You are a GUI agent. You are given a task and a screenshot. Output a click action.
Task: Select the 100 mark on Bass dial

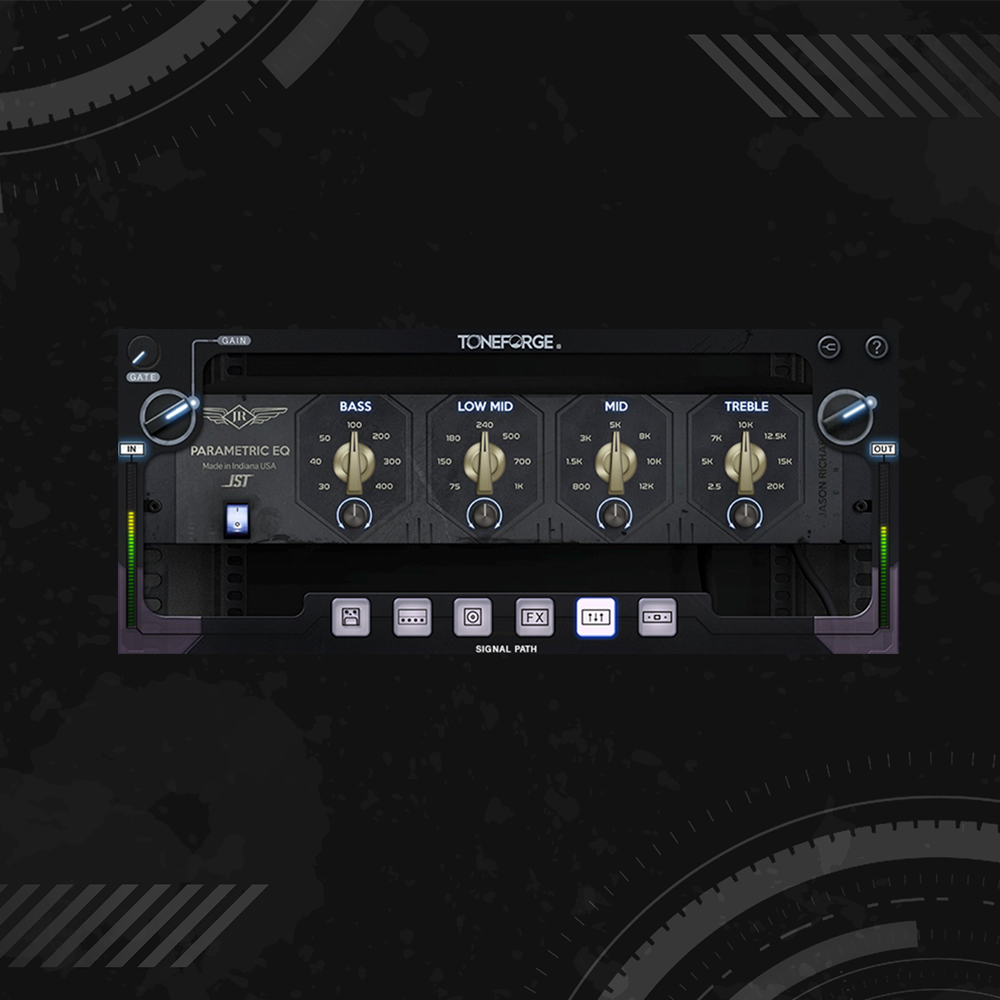pos(354,425)
